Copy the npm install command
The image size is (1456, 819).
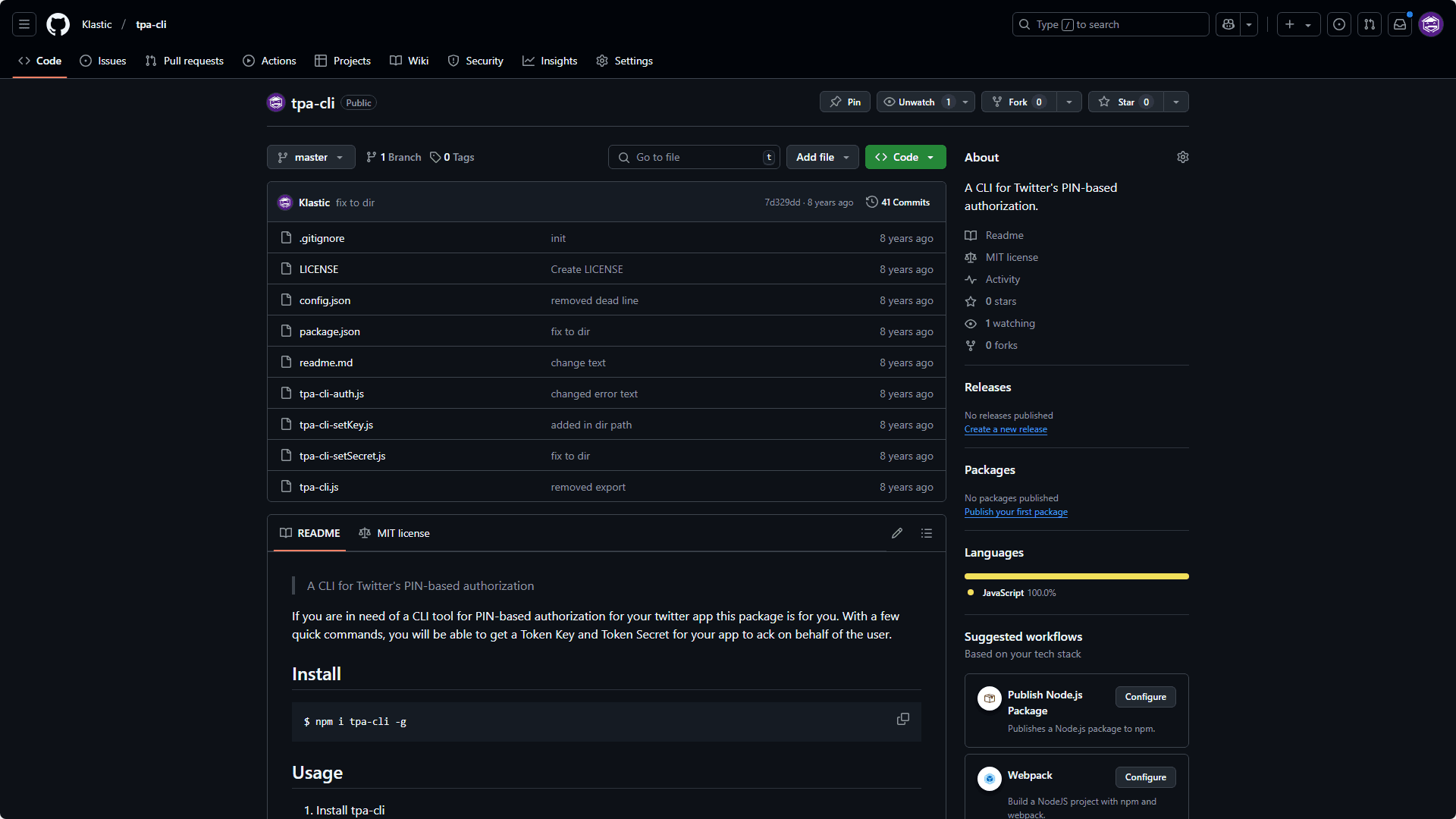[902, 719]
